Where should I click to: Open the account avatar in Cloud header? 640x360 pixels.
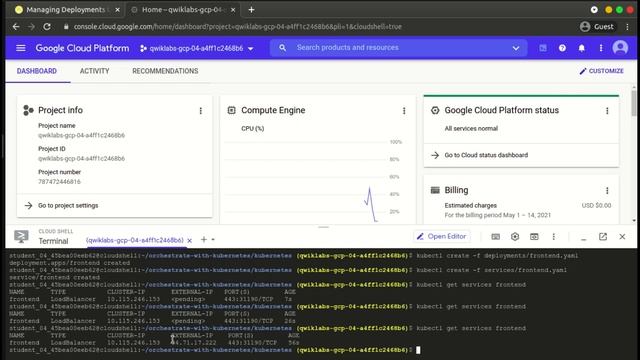(620, 48)
